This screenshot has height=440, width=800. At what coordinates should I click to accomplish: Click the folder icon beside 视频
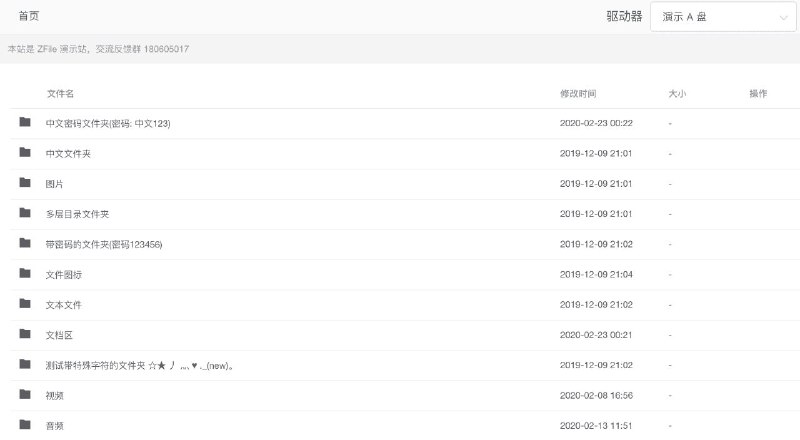pos(25,394)
